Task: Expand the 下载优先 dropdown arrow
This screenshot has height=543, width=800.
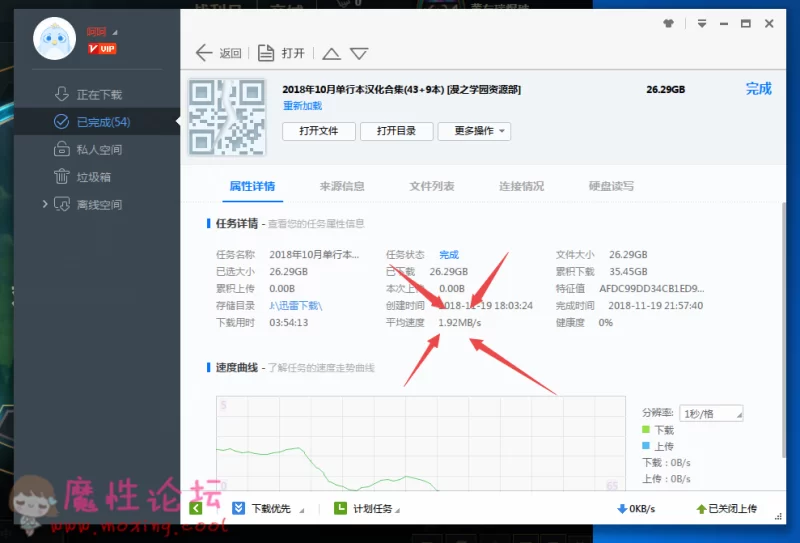Action: [x=302, y=510]
